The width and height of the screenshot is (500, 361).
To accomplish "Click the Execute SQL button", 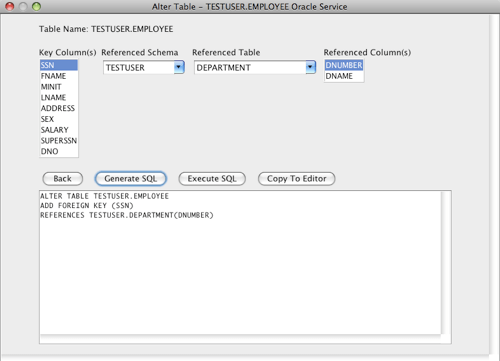I will (x=212, y=179).
